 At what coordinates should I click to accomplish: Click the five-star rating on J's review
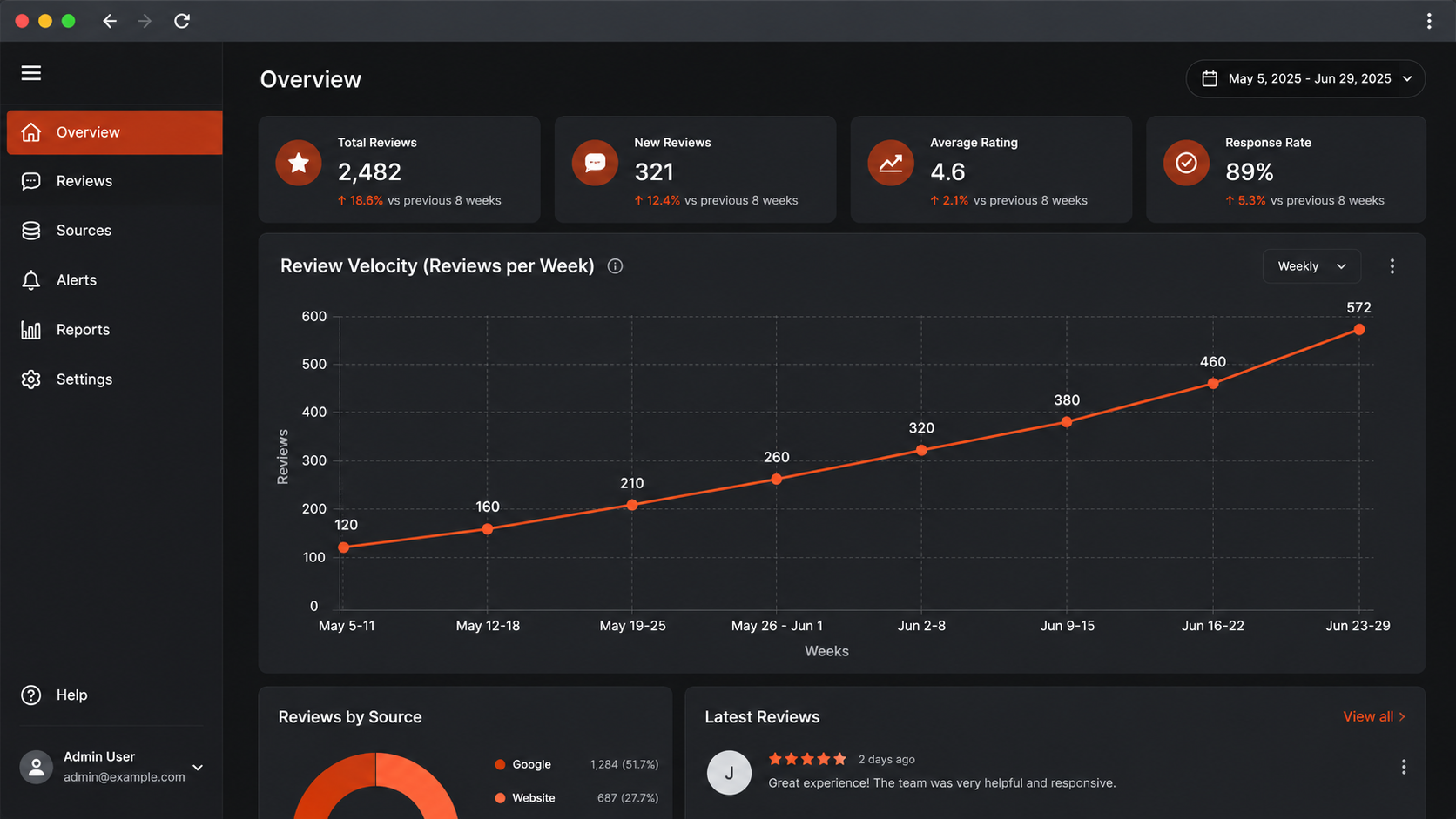tap(807, 759)
